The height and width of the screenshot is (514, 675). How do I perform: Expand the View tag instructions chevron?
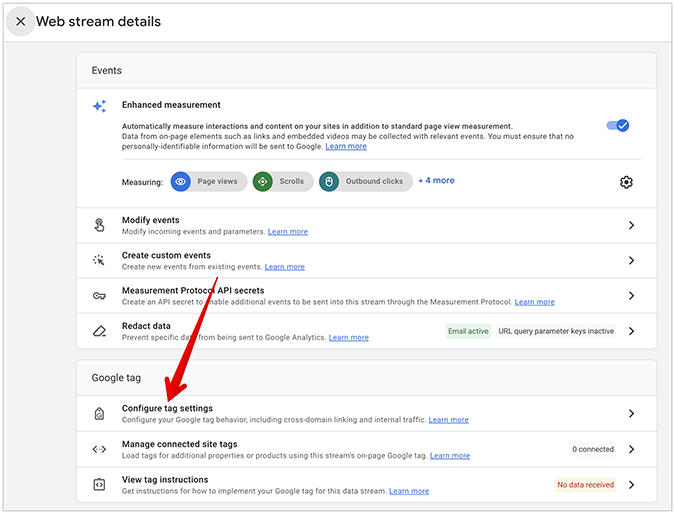click(x=631, y=485)
